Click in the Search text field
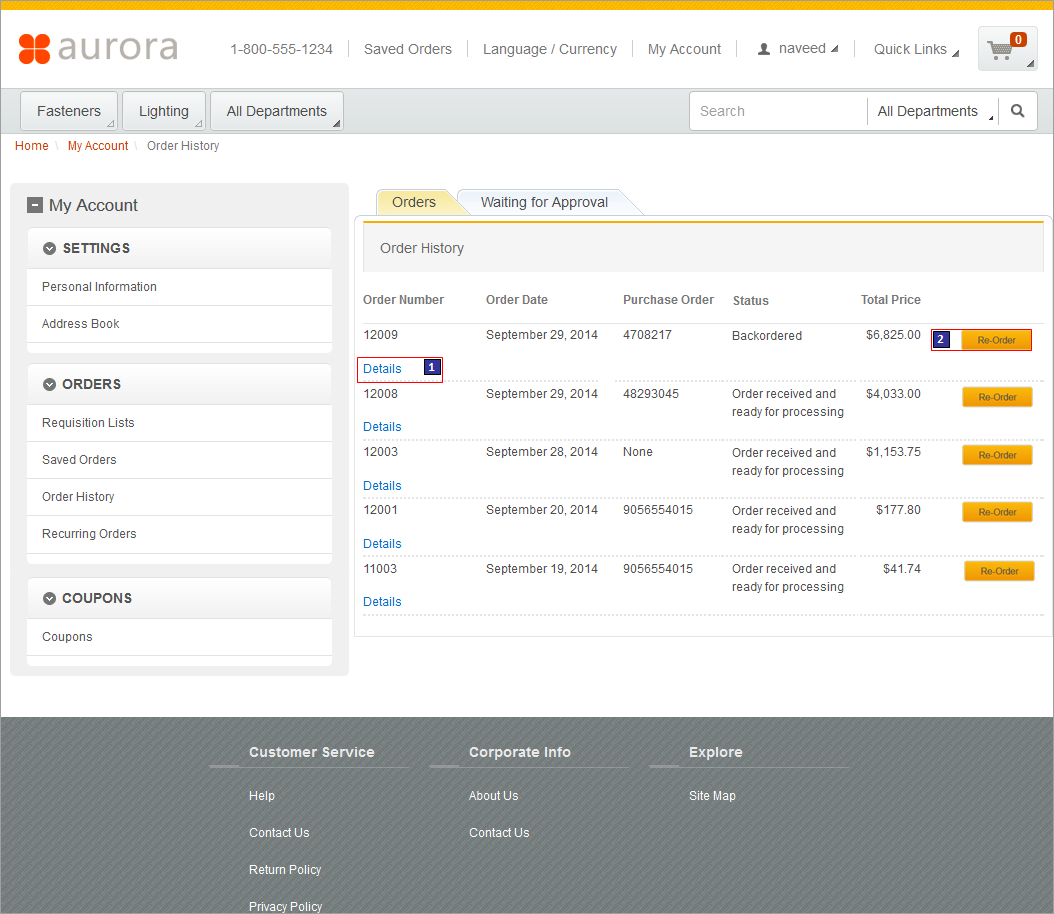The height and width of the screenshot is (914, 1054). point(777,111)
